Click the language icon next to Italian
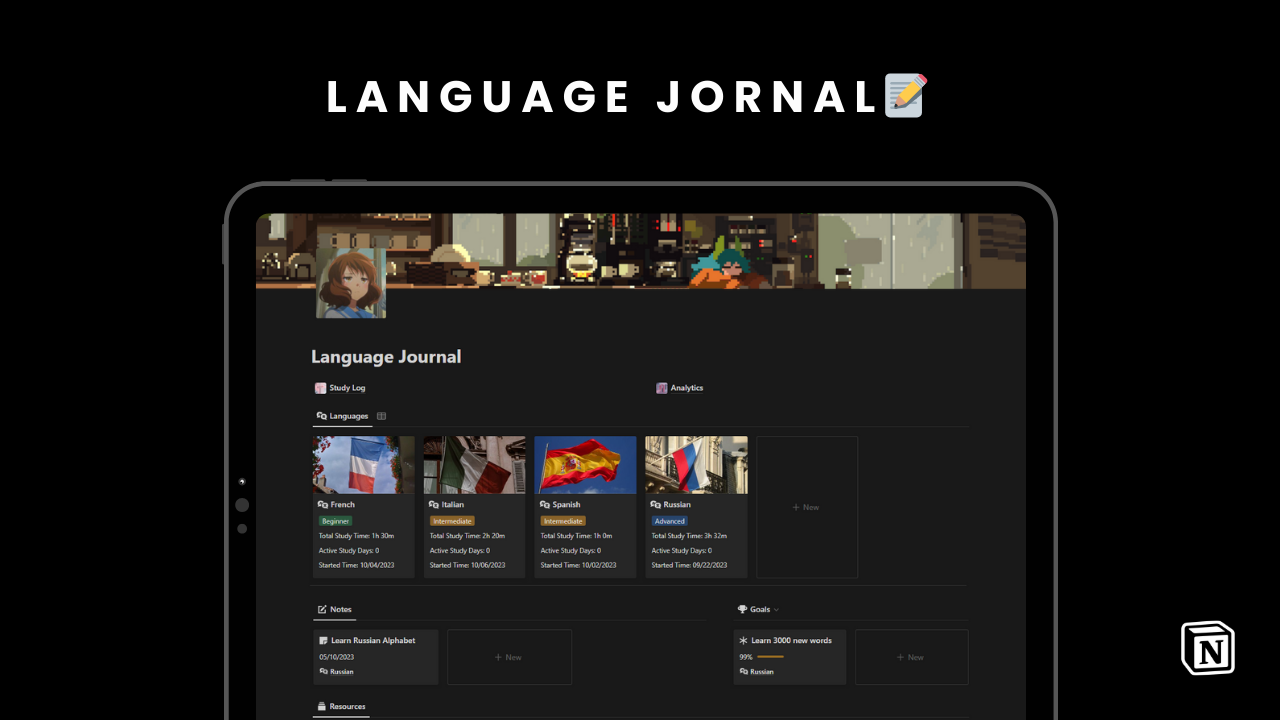Screen dimensions: 1280x720 [434, 505]
